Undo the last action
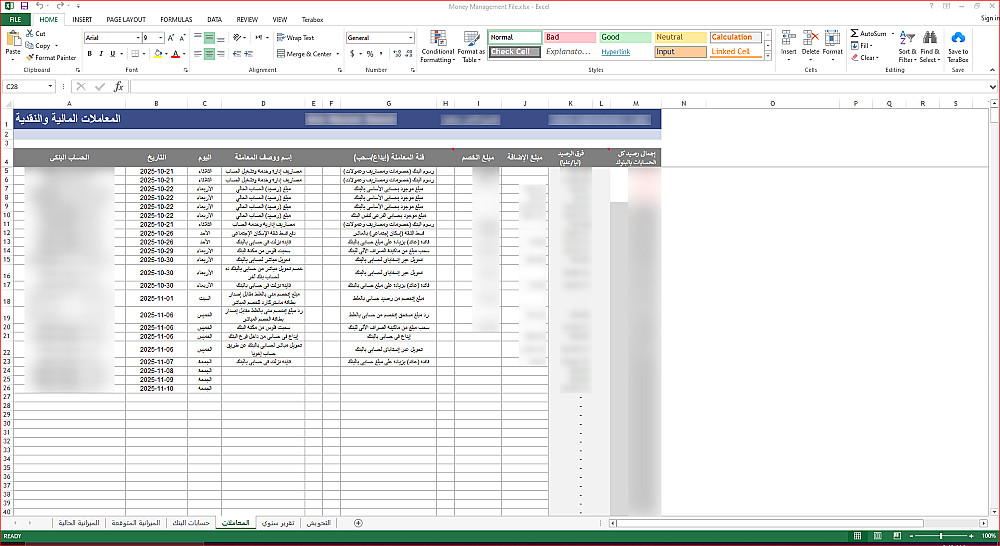Screen dimensions: 1000x546 [40, 6]
